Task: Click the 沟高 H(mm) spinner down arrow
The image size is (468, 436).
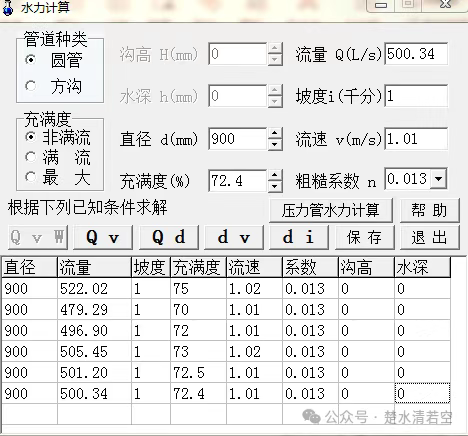Action: tap(275, 59)
